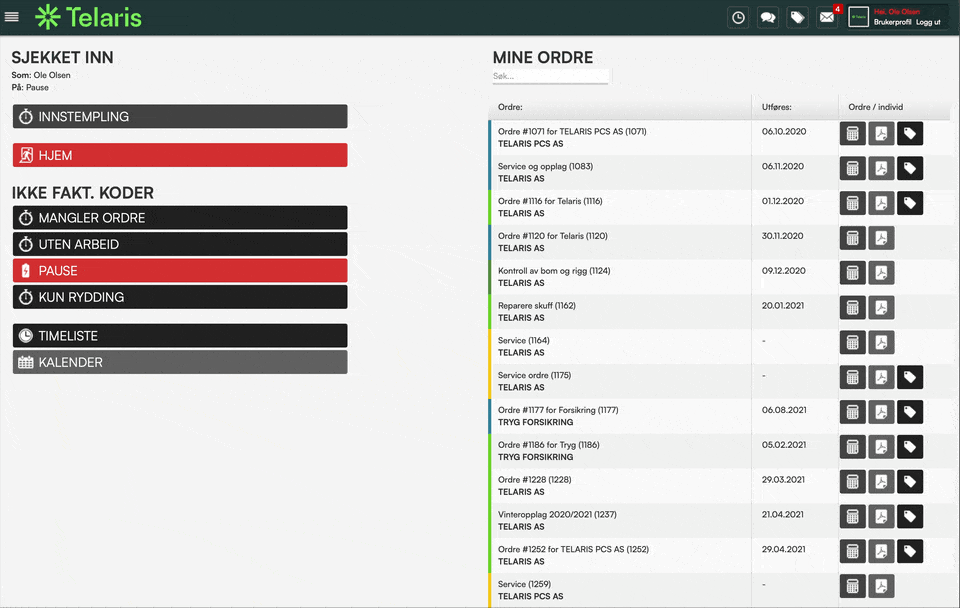Open PDF icon for Service (1259)
Image resolution: width=960 pixels, height=608 pixels.
coord(881,587)
